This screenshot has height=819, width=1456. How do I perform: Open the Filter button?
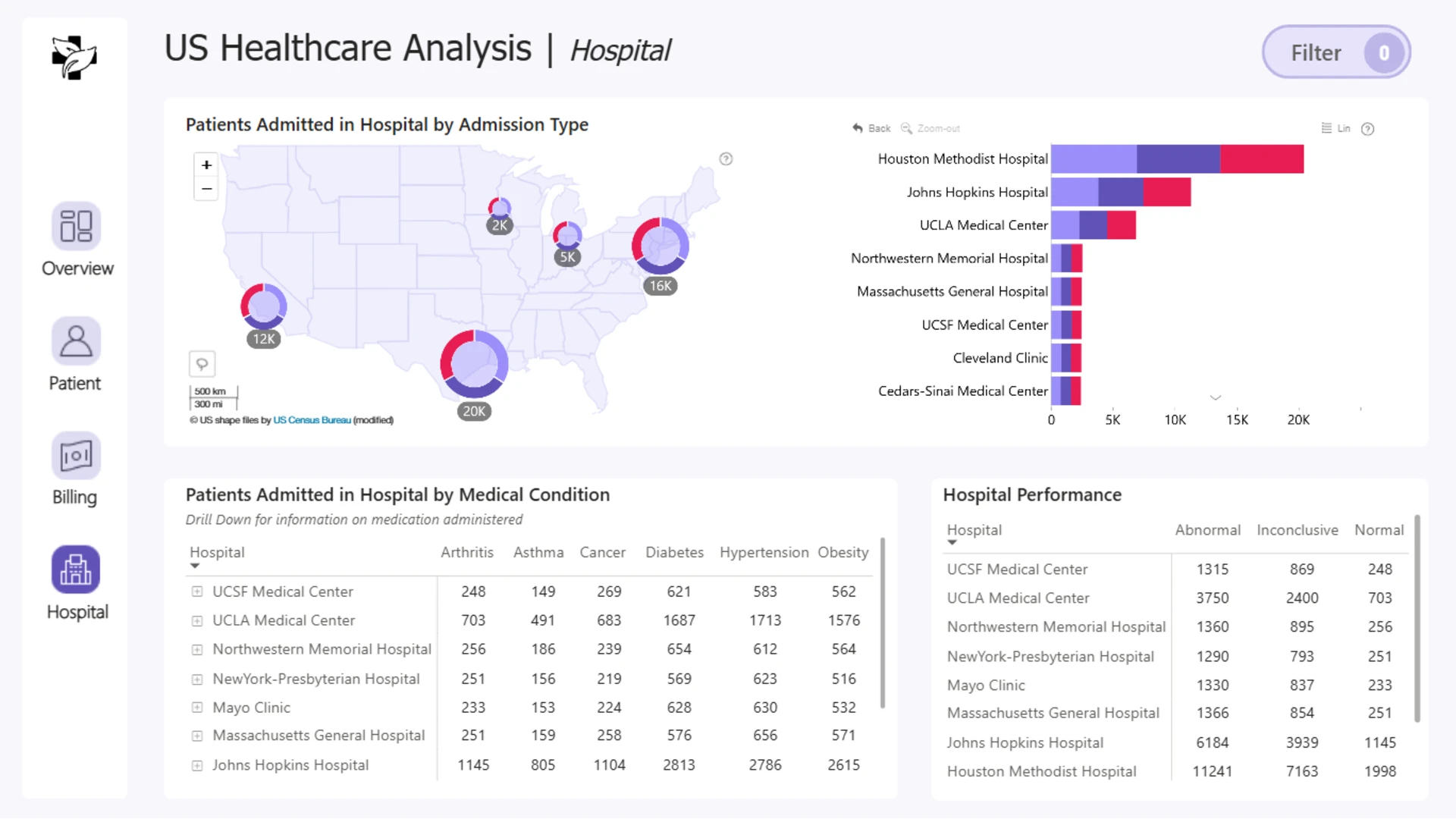[x=1336, y=52]
